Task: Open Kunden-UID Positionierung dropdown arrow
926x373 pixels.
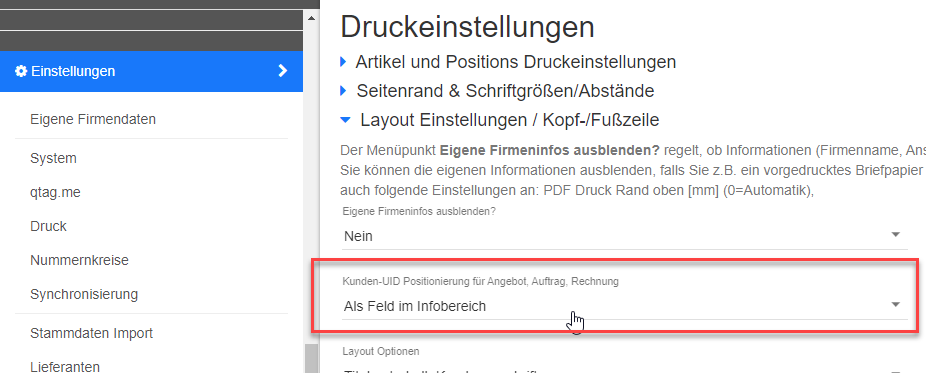Action: tap(895, 305)
